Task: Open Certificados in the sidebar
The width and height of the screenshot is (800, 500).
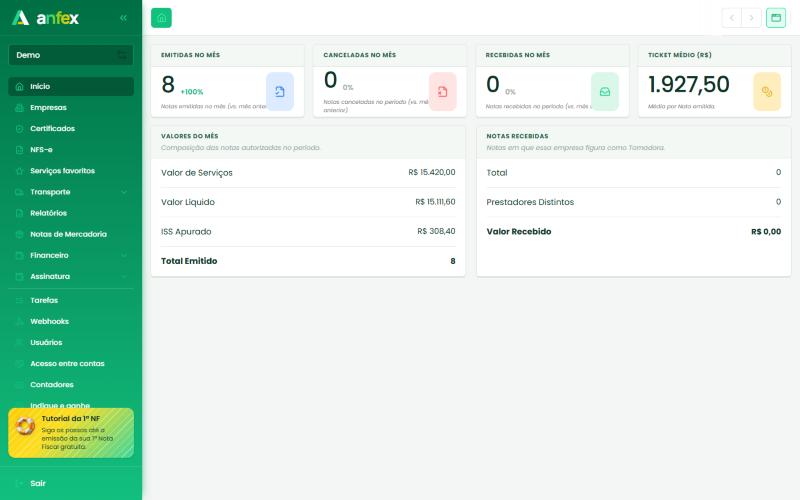Action: coord(71,129)
